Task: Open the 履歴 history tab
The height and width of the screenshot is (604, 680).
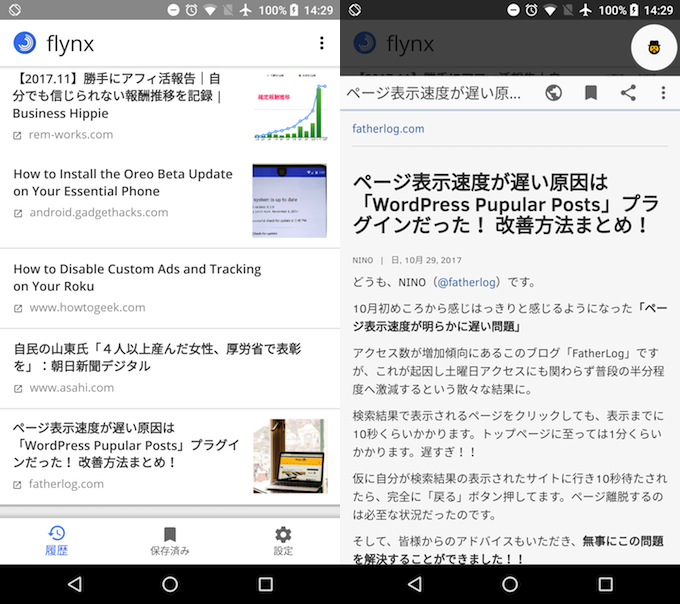Action: (x=56, y=541)
